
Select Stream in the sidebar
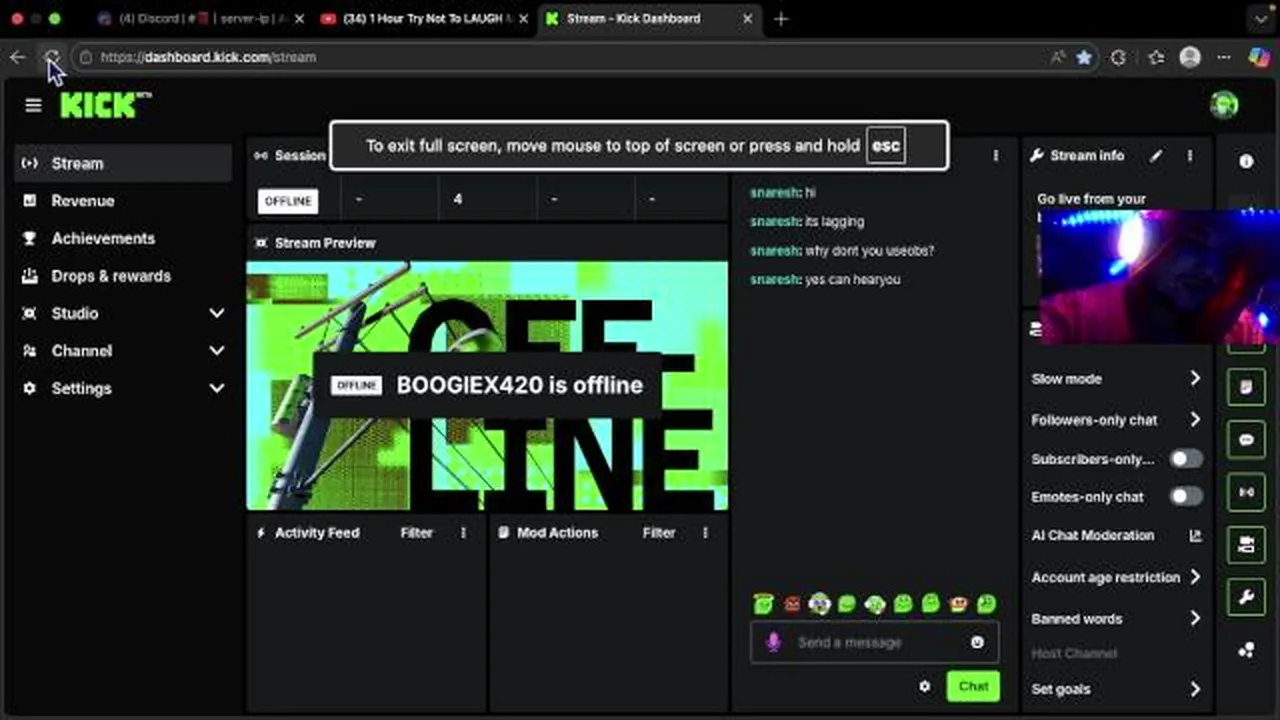click(x=124, y=163)
